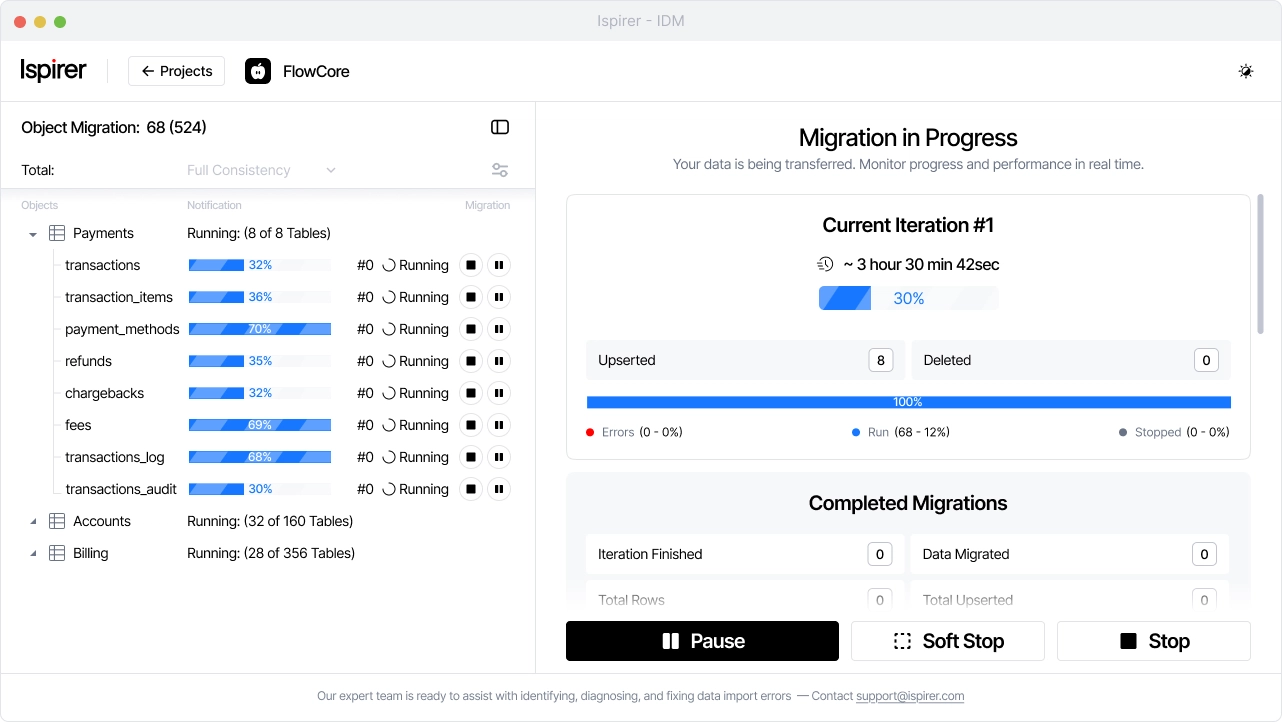Pause the transactions_audit table migration
Viewport: 1282px width, 722px height.
(x=499, y=489)
